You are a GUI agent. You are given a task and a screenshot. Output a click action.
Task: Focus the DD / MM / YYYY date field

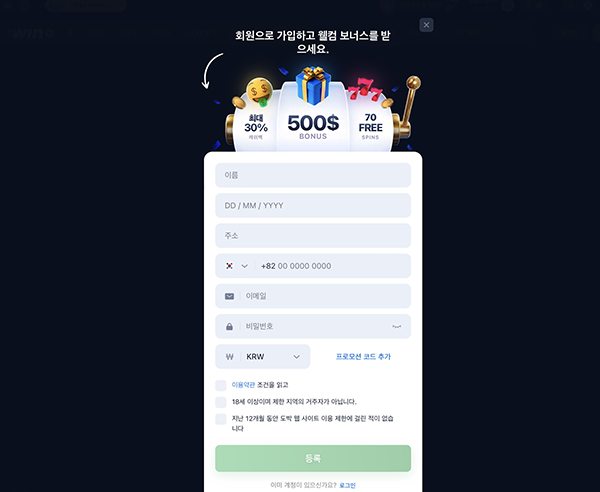[313, 205]
